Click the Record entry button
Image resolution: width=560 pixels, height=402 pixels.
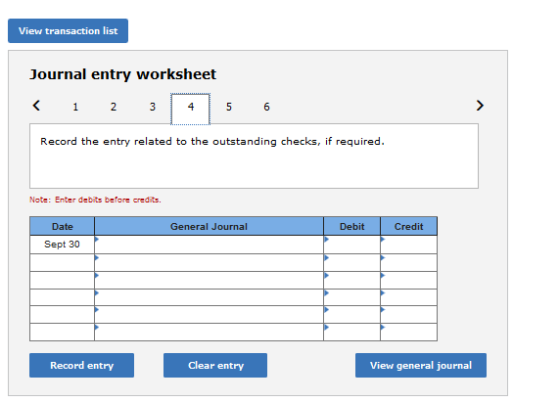(x=82, y=365)
